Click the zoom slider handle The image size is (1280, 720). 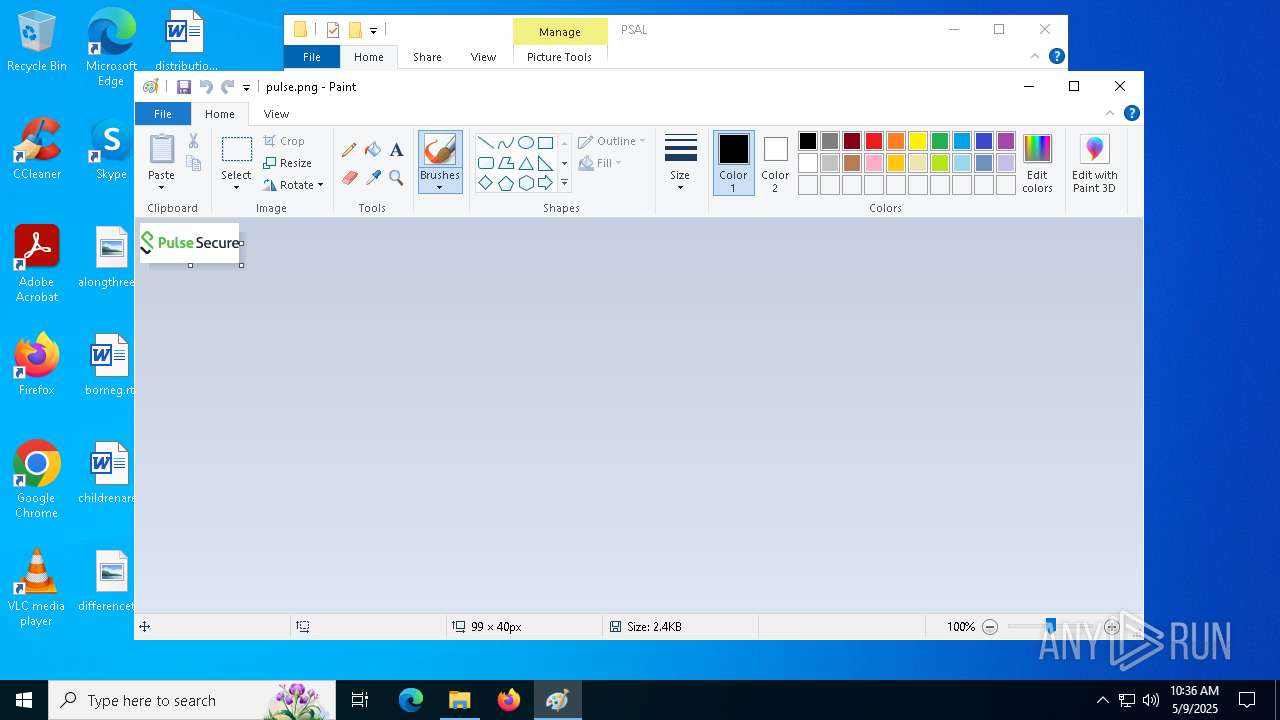(x=1050, y=627)
